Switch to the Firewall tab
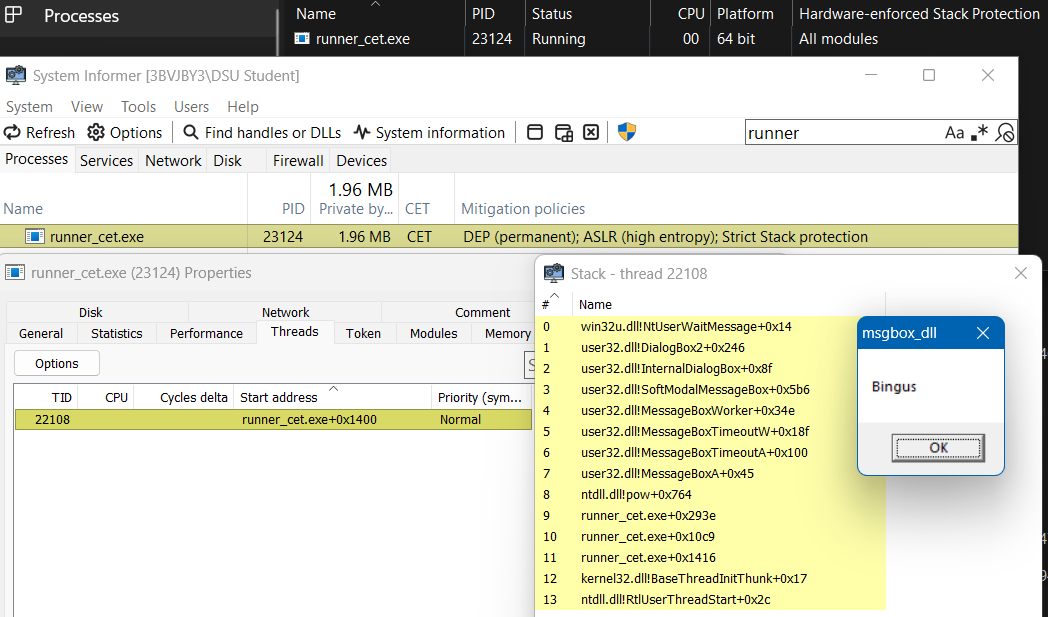 pos(298,160)
